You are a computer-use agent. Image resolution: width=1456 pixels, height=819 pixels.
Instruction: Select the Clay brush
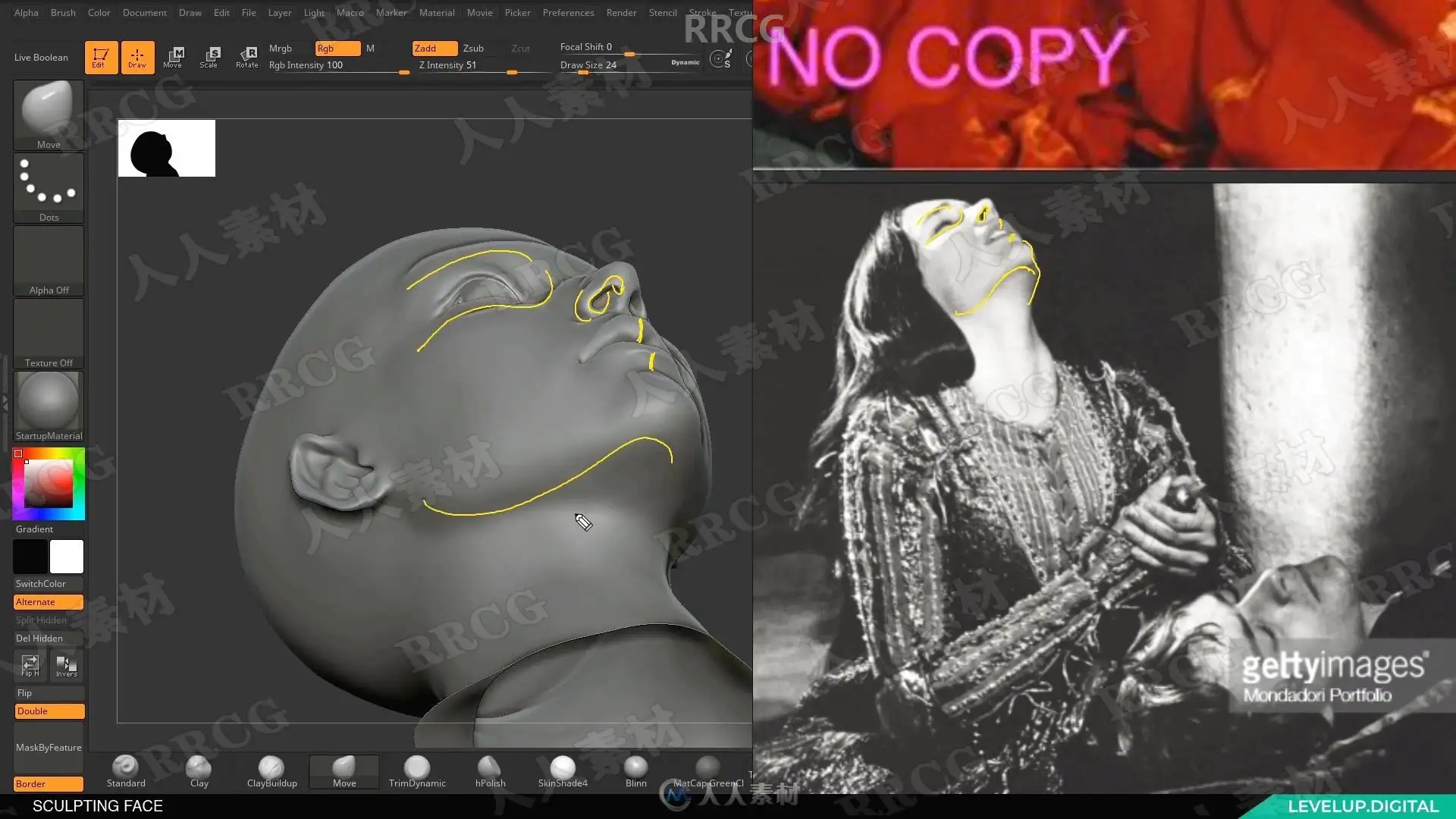199,771
